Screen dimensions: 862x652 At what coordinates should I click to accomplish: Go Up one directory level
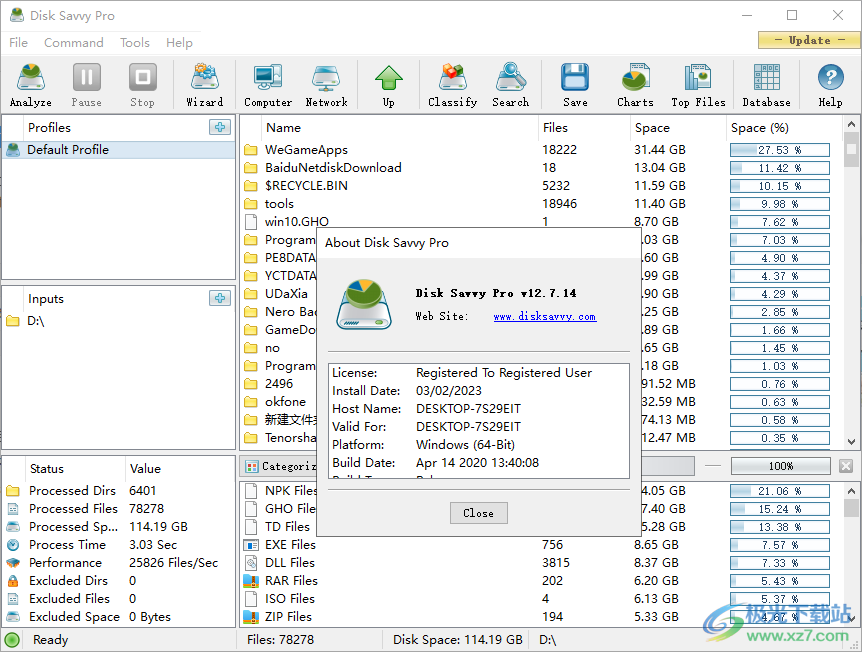[389, 85]
